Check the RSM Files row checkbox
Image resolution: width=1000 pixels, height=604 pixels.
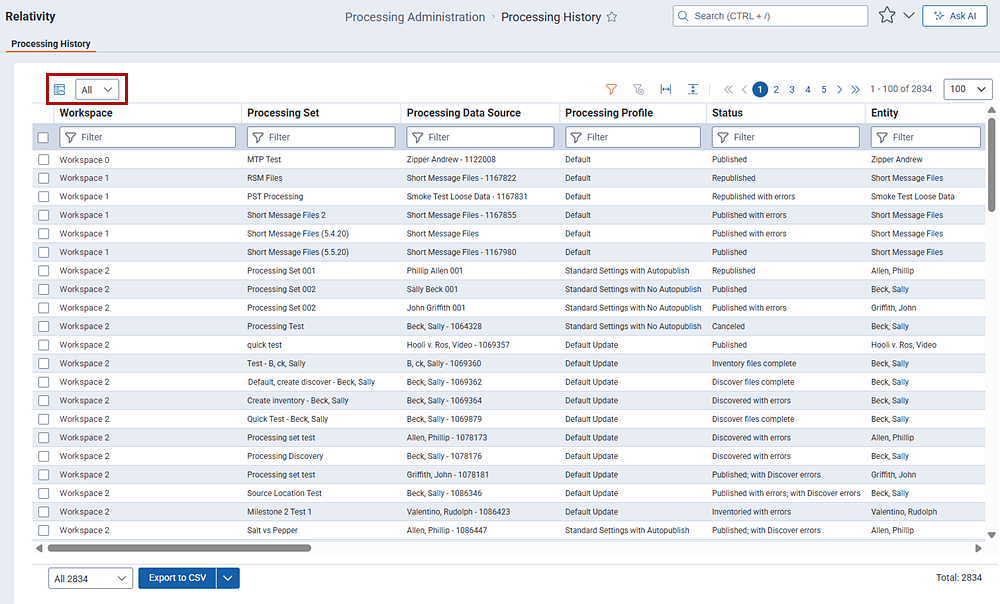[x=43, y=178]
